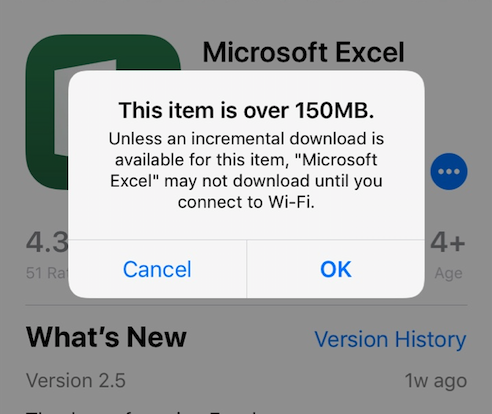The width and height of the screenshot is (492, 414).
Task: Tap the divider line above What's New
Action: click(246, 305)
